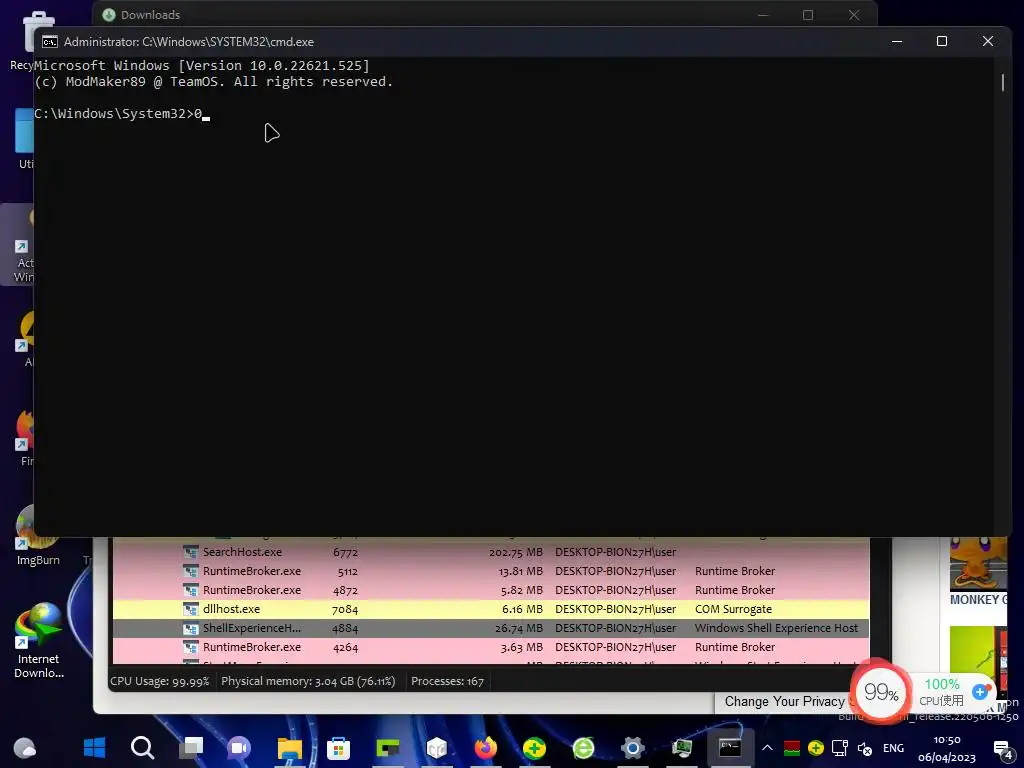The width and height of the screenshot is (1024, 768).
Task: Select the SearchHost.exe process row
Action: [x=490, y=552]
